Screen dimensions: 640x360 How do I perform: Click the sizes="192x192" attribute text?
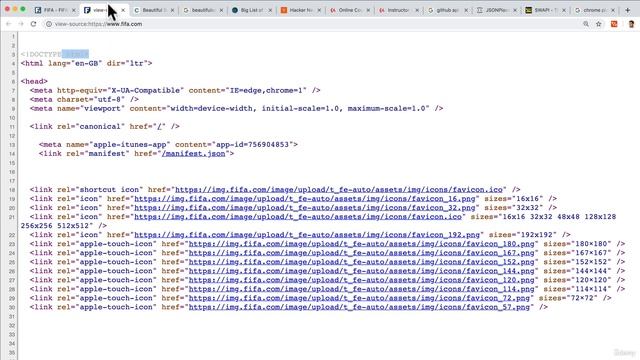tap(523, 235)
